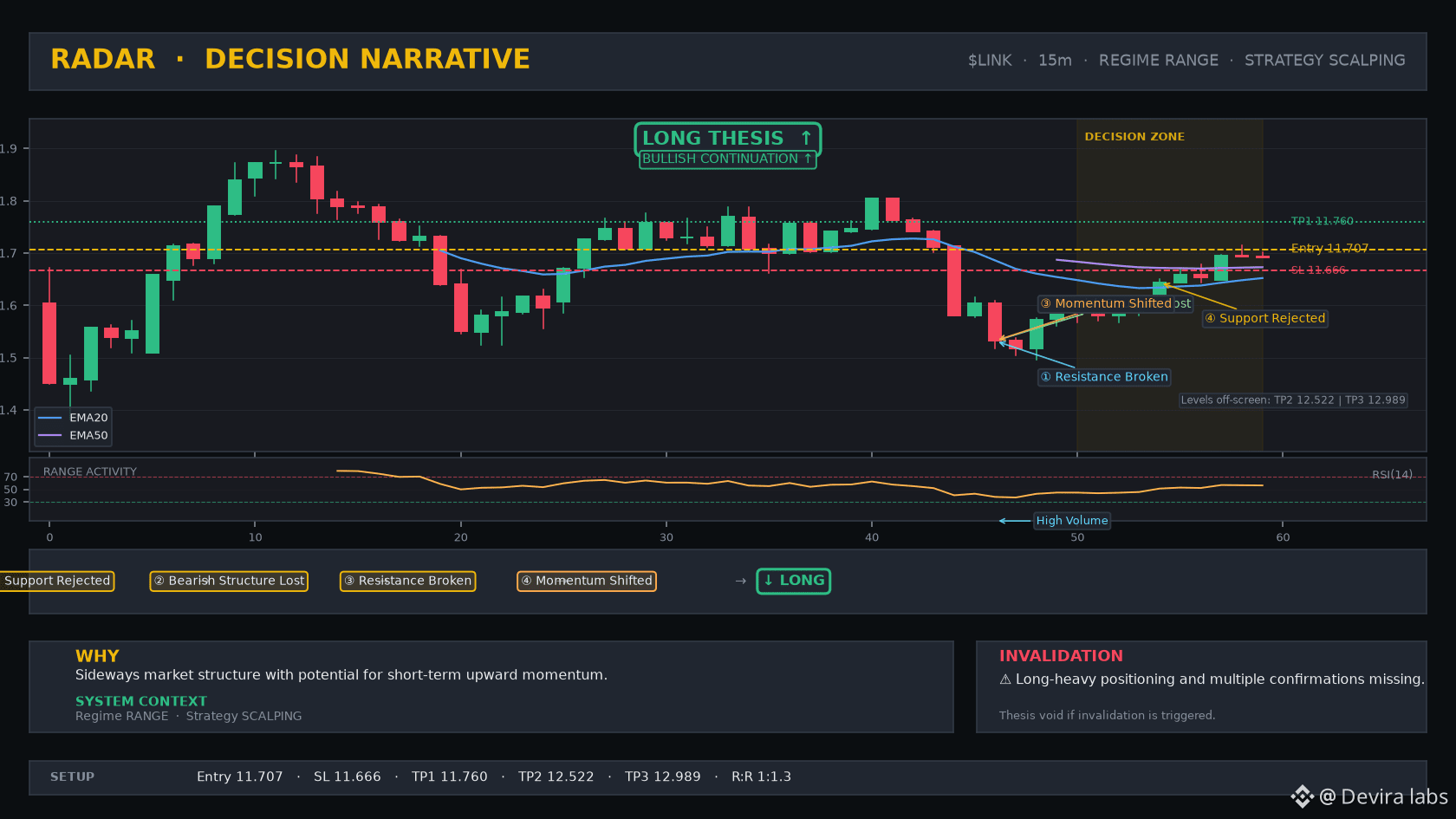Click the WHY heading
This screenshot has width=1456, height=819.
click(x=97, y=656)
